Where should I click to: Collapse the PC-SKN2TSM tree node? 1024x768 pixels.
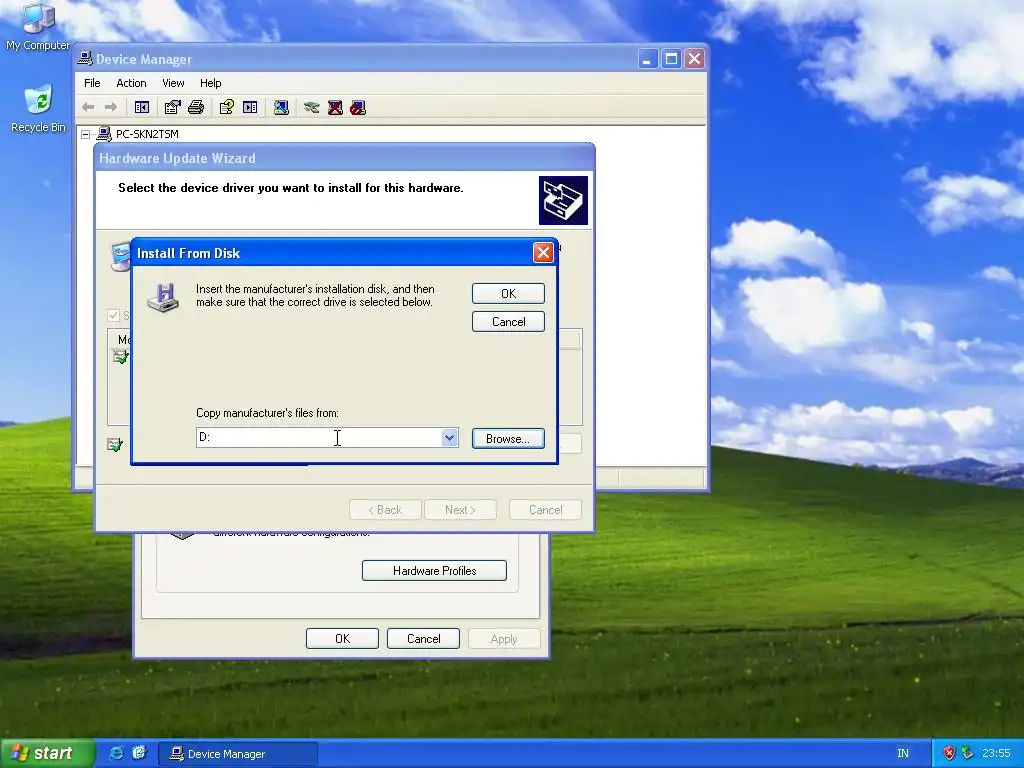86,135
